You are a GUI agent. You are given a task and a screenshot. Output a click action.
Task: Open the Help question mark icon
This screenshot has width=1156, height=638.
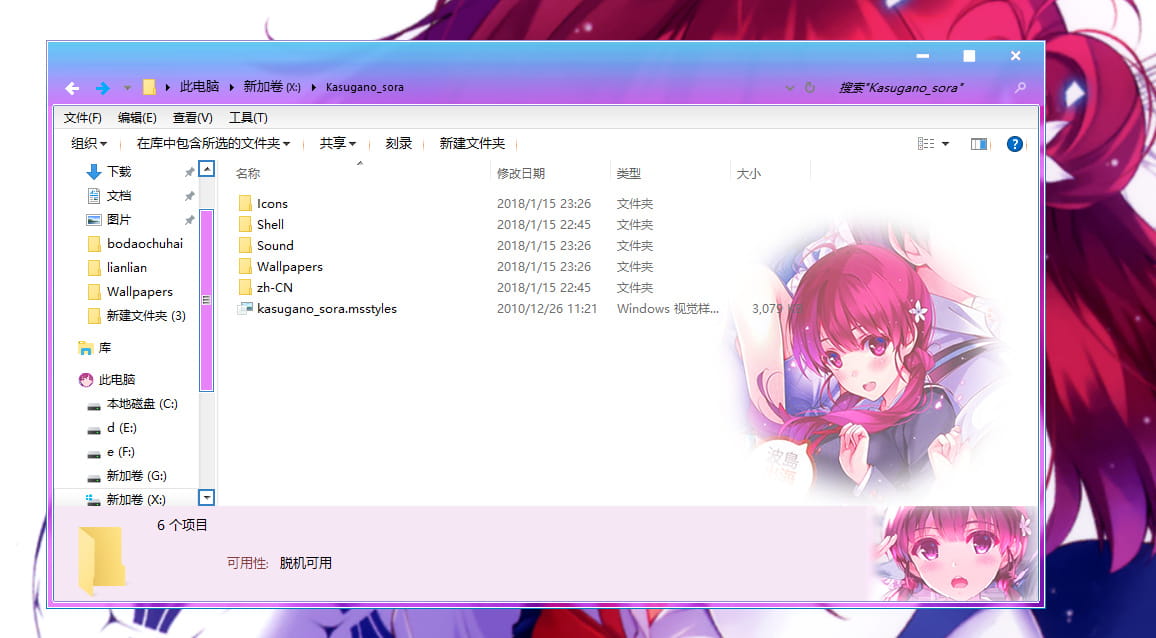pos(1014,144)
